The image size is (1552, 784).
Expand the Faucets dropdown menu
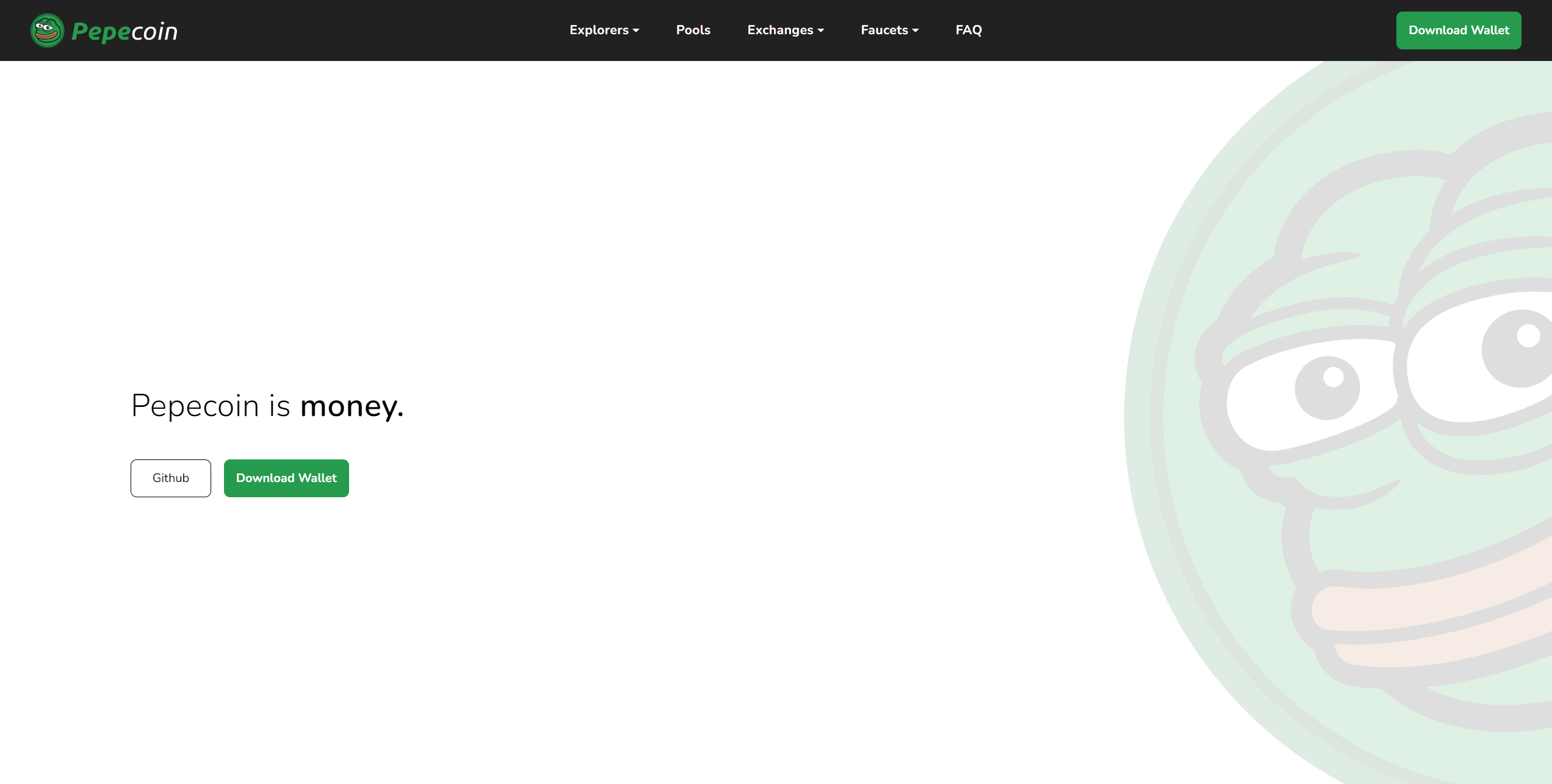[x=889, y=30]
